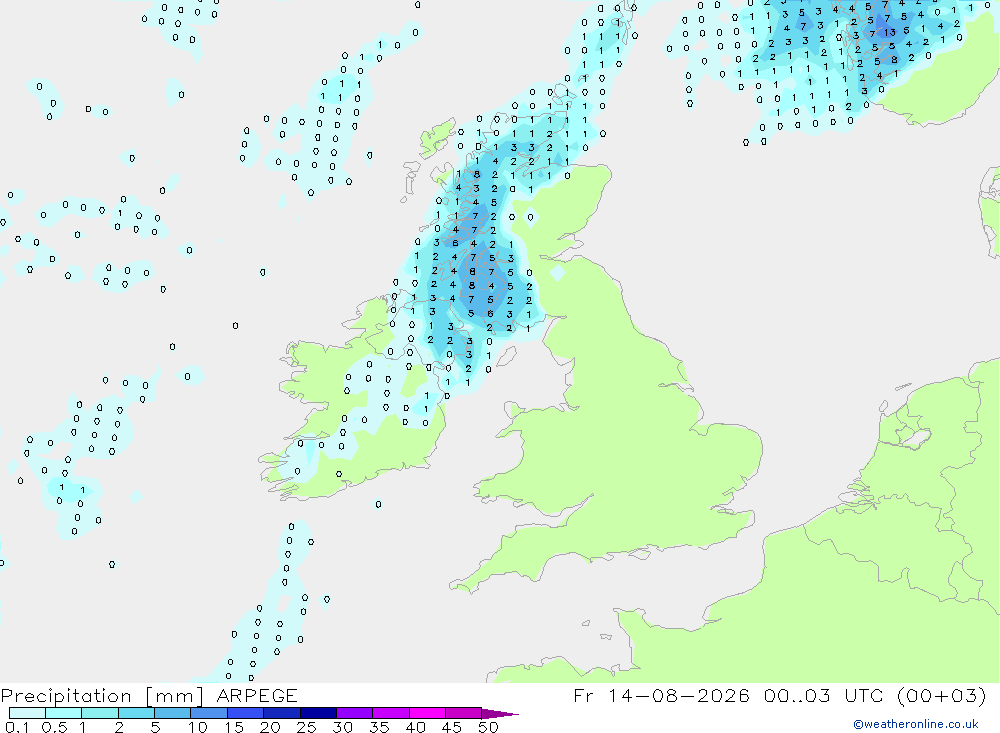Click the 30–35 mm purple legend swatch
This screenshot has width=1000, height=733.
pyautogui.click(x=354, y=713)
